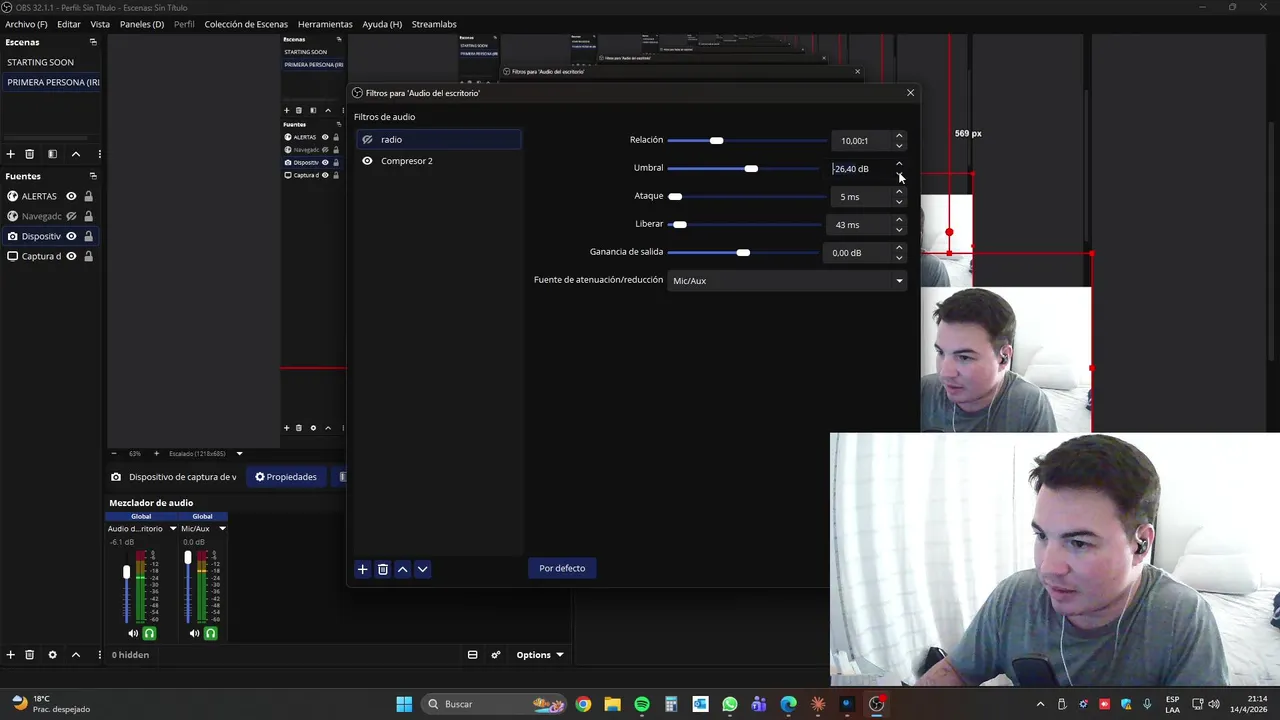Open the Paneles menu
Viewport: 1280px width, 720px height.
coord(142,24)
